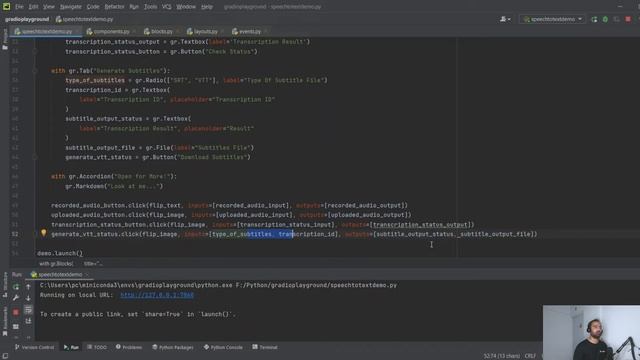Collapse the 'with gr.Tab' code fold marker
Image resolution: width=640 pixels, height=360 pixels.
35,71
